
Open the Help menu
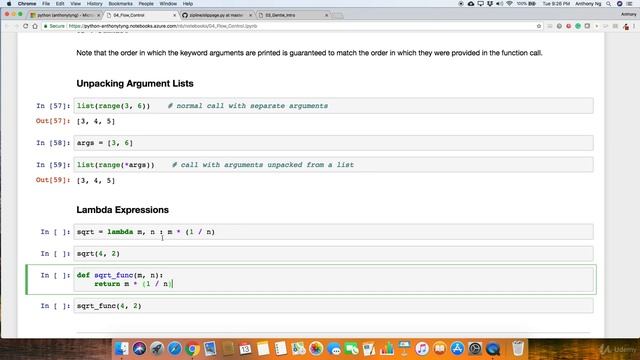[x=188, y=4]
